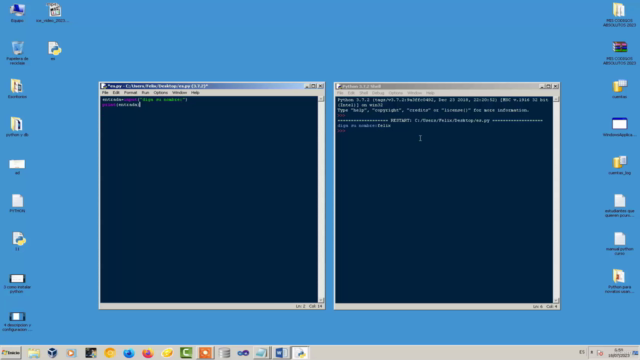Open the File menu in Python Shell window
Screen dimensions: 640x360
click(x=340, y=93)
